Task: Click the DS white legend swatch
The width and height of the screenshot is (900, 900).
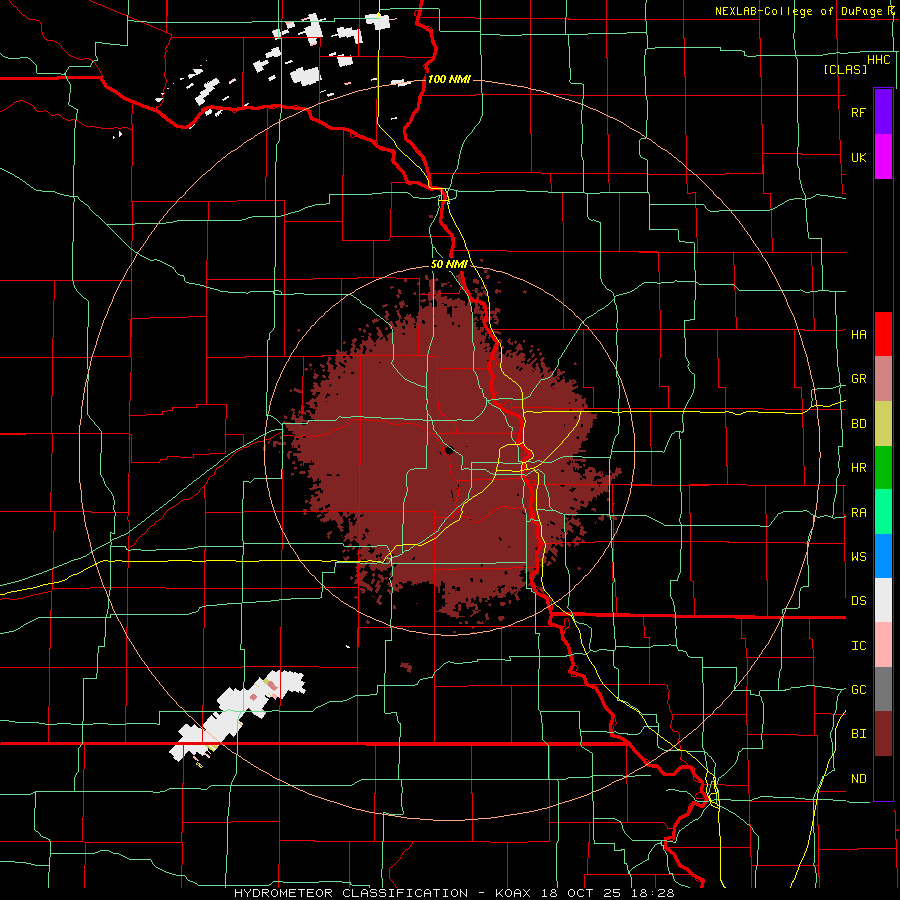Action: click(883, 600)
